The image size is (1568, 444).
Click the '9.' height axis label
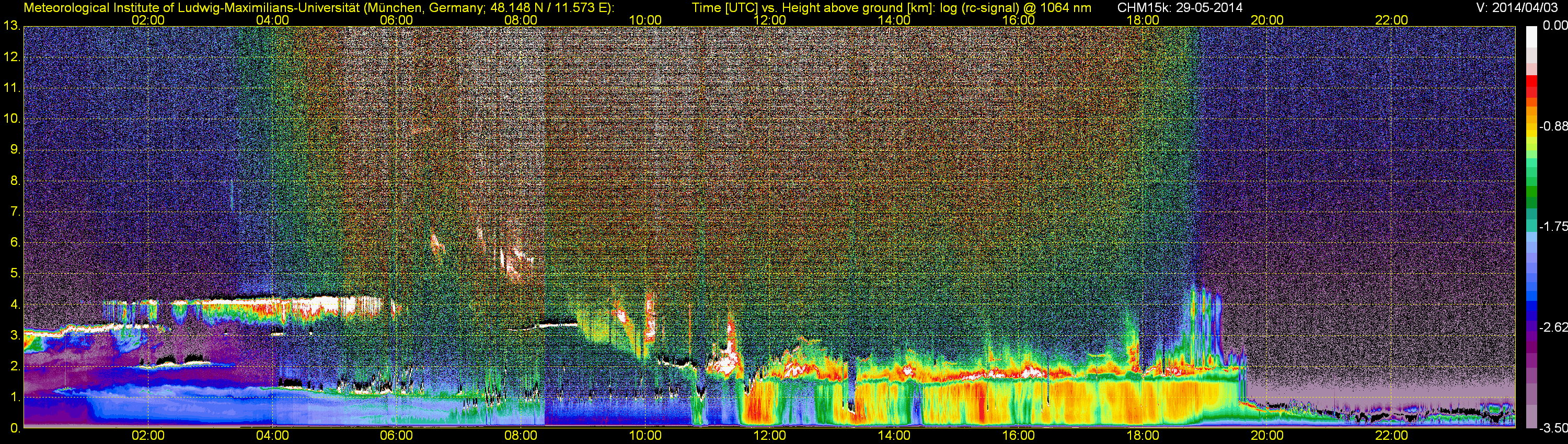(x=15, y=149)
